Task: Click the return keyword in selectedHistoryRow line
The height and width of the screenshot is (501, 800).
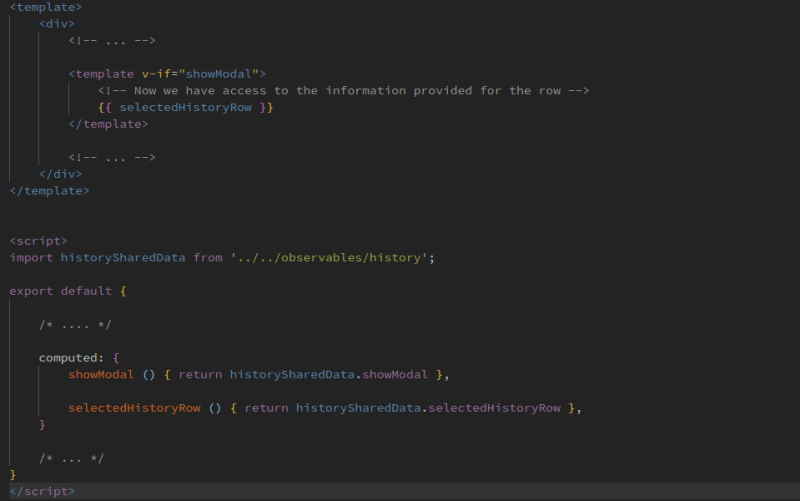Action: click(x=266, y=408)
